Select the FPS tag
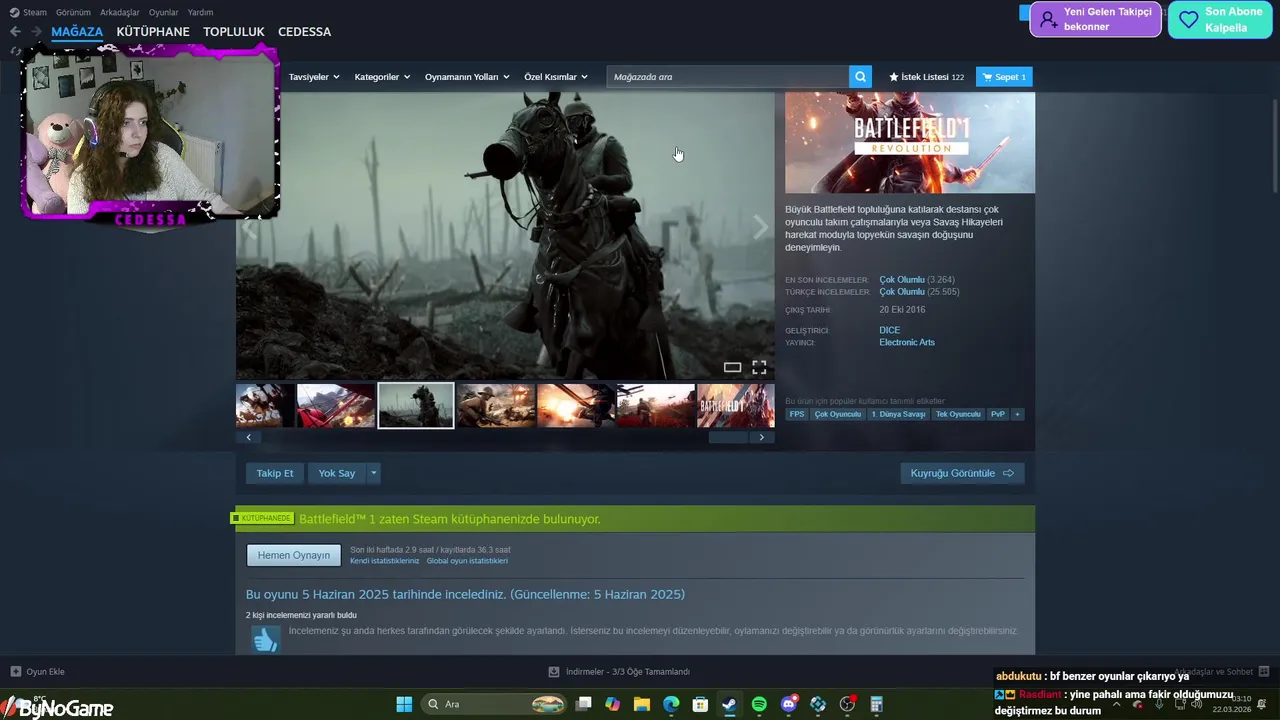The height and width of the screenshot is (720, 1280). click(x=797, y=414)
